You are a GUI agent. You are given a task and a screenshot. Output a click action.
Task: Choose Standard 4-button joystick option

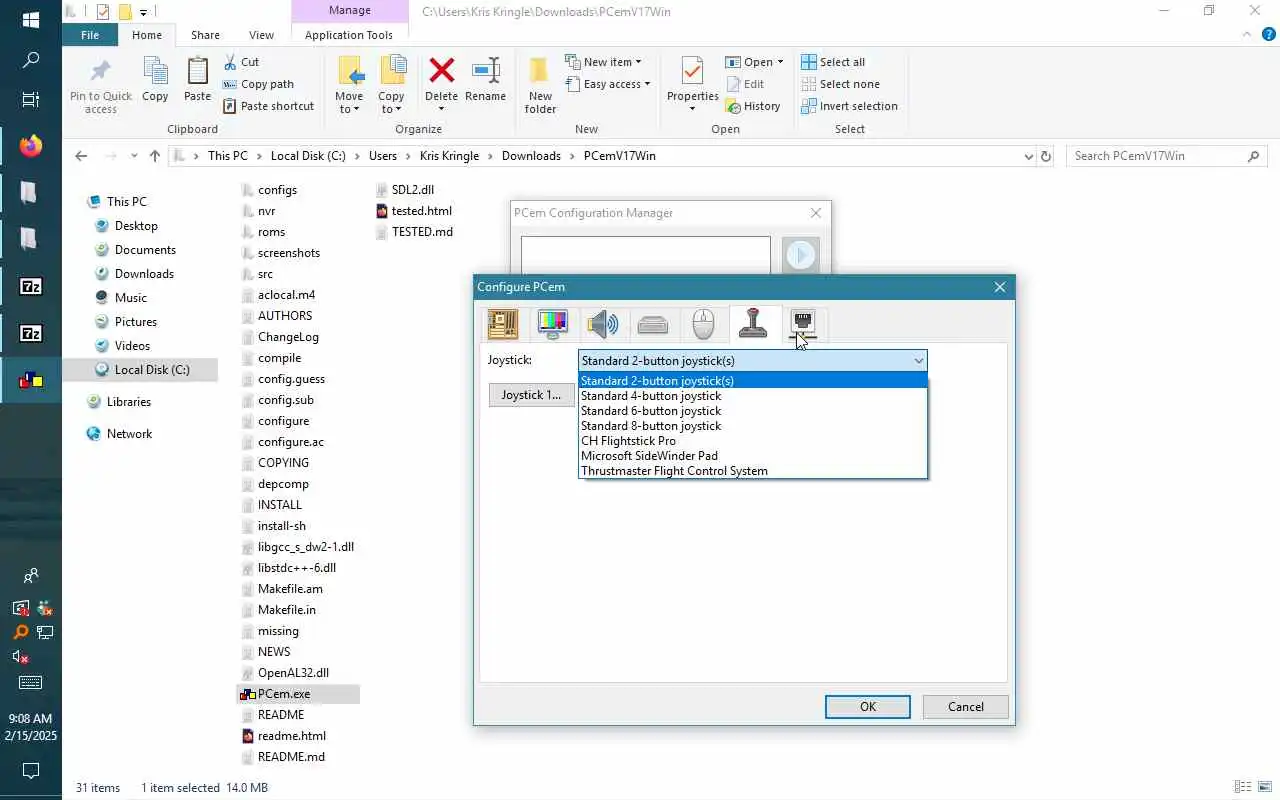point(753,396)
